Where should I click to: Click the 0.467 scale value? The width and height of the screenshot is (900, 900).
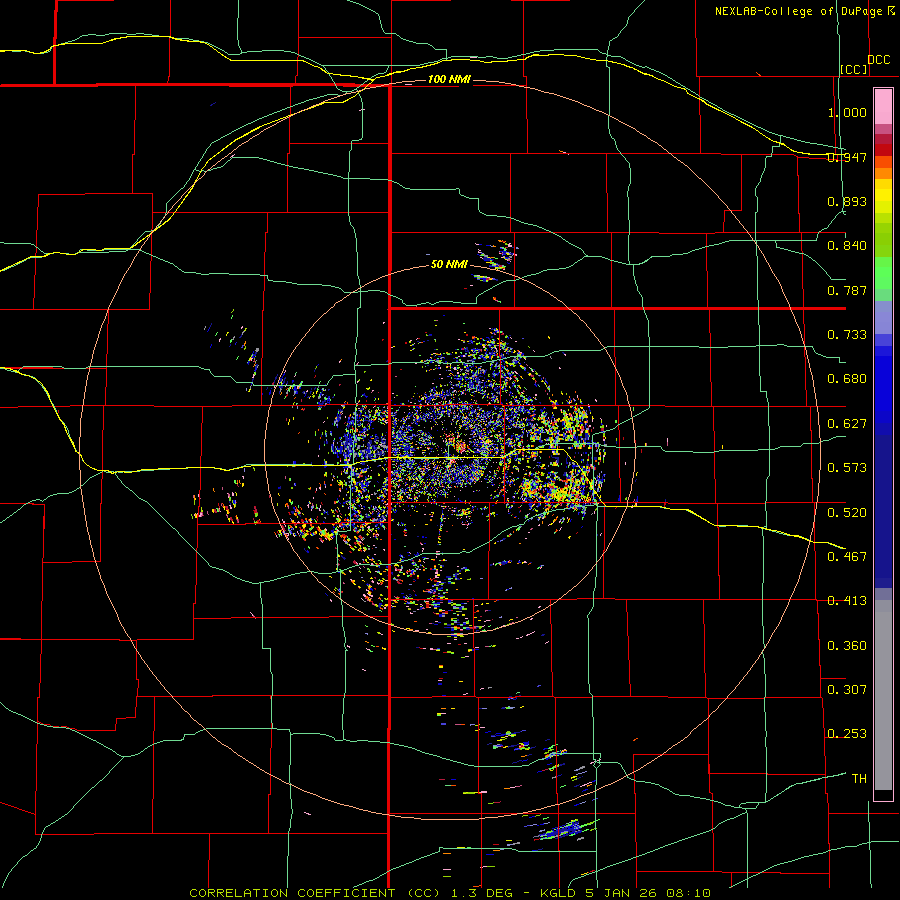point(847,557)
